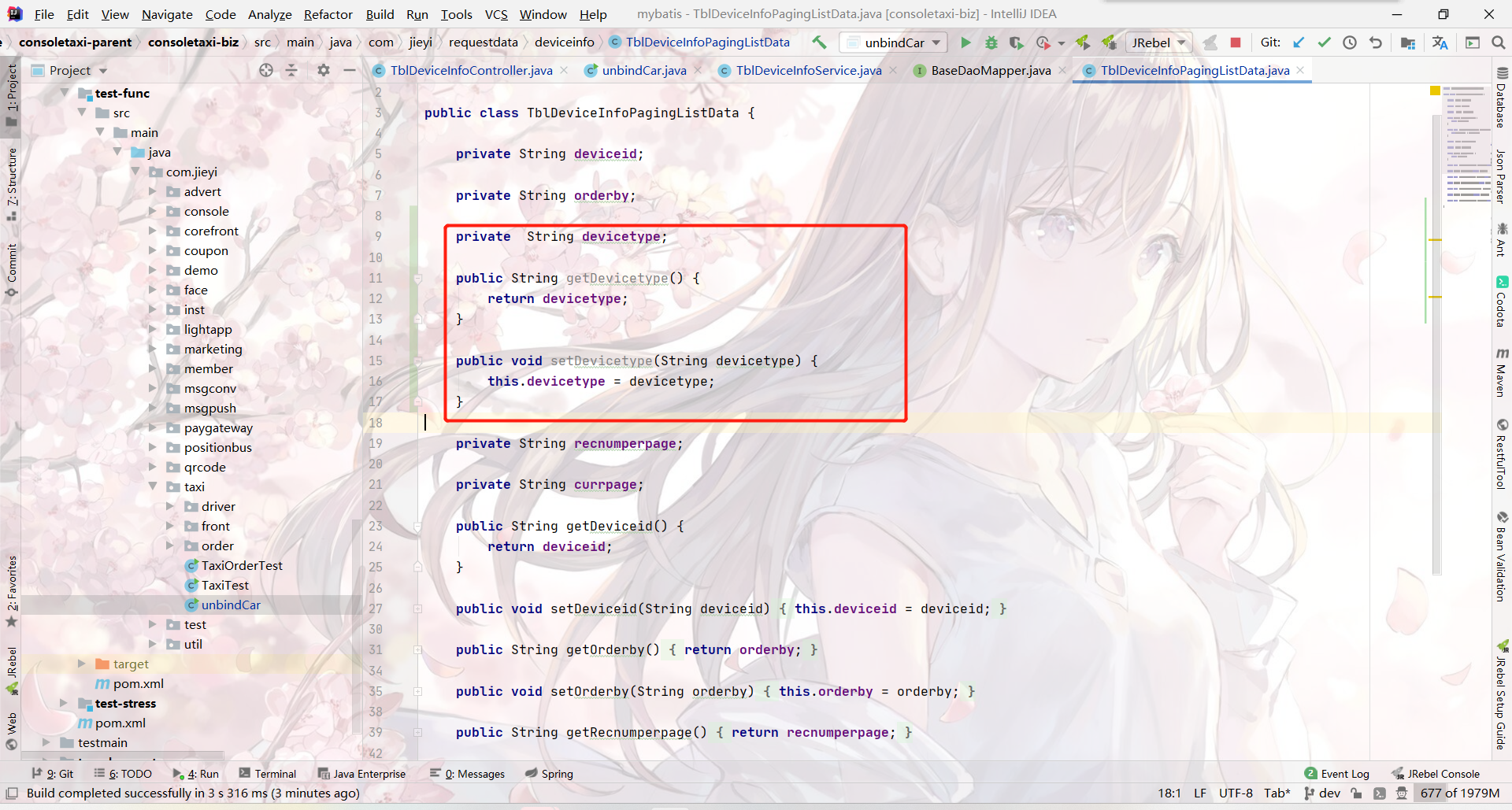Click the Search Everywhere magnifier icon
Viewport: 1512px width, 810px height.
[1498, 43]
